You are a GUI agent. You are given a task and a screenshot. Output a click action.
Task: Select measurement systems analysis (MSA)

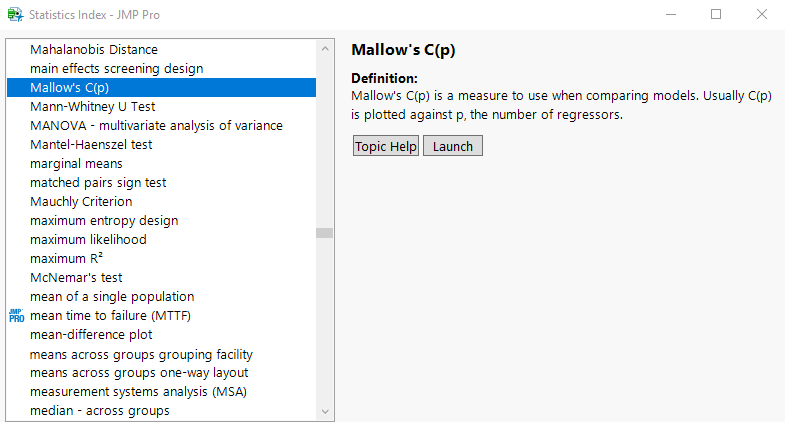(138, 391)
